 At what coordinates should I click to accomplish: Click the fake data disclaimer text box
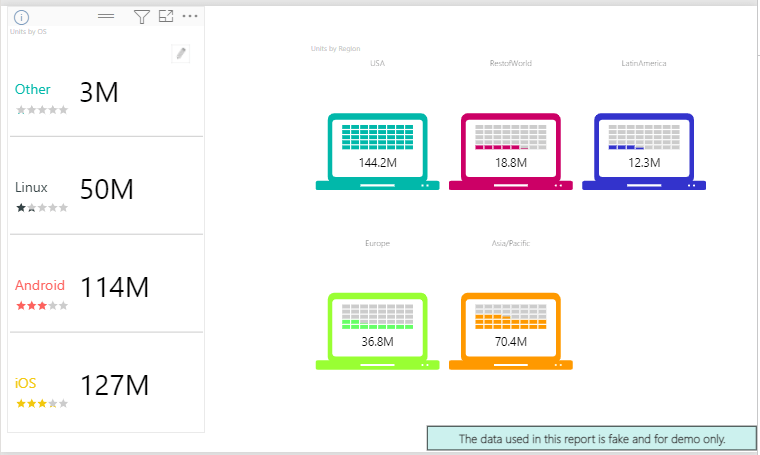click(x=592, y=439)
